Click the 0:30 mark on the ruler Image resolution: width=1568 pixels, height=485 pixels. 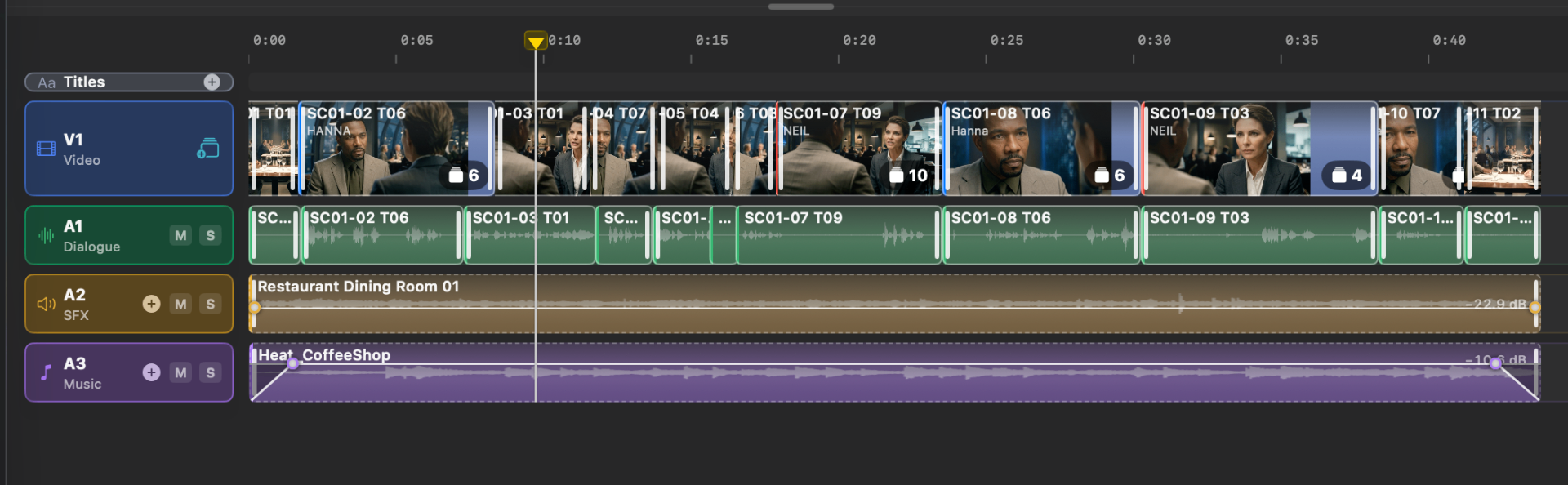tap(1154, 40)
